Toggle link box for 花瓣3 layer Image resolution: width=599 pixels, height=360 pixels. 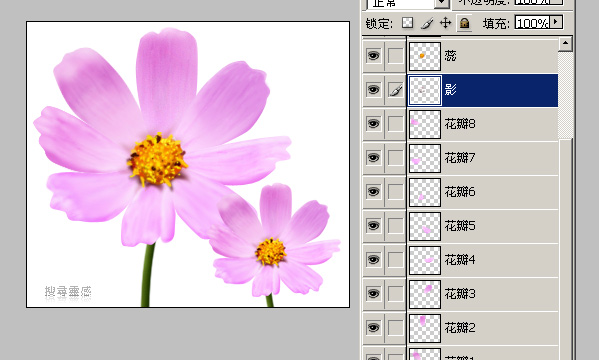pos(395,294)
